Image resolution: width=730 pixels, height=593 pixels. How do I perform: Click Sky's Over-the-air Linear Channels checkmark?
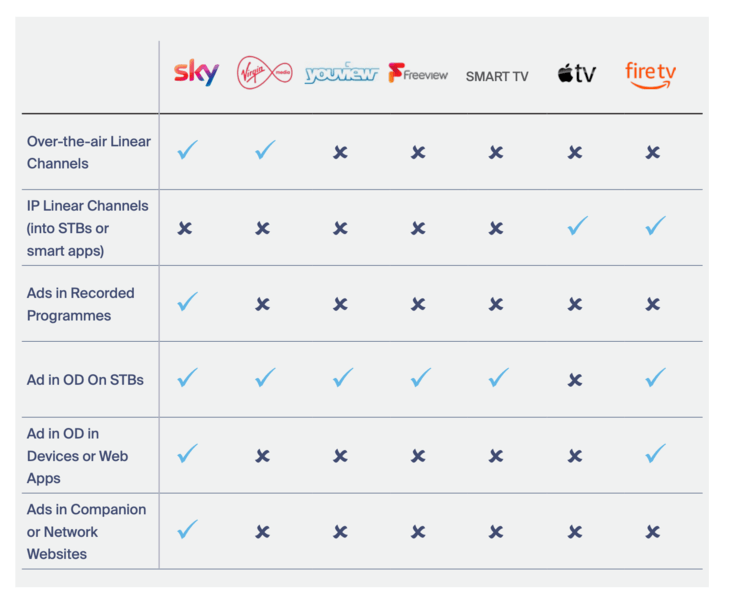187,151
